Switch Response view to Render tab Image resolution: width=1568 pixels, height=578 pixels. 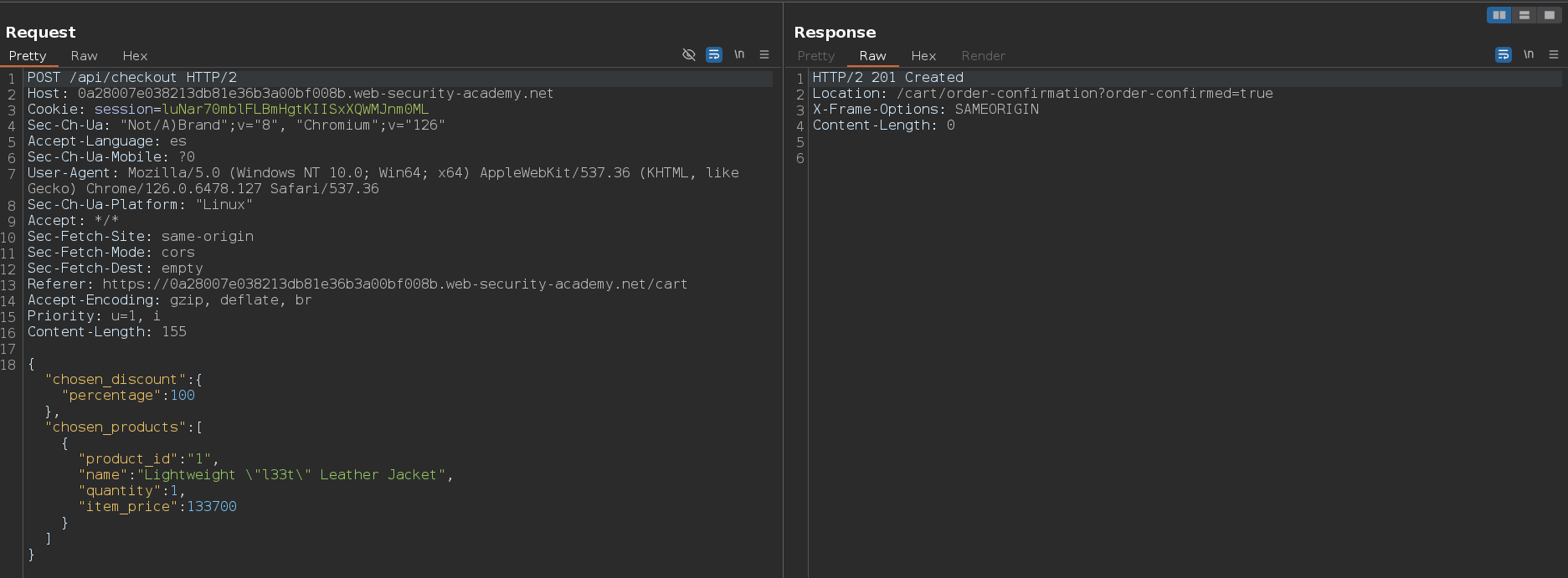[983, 56]
